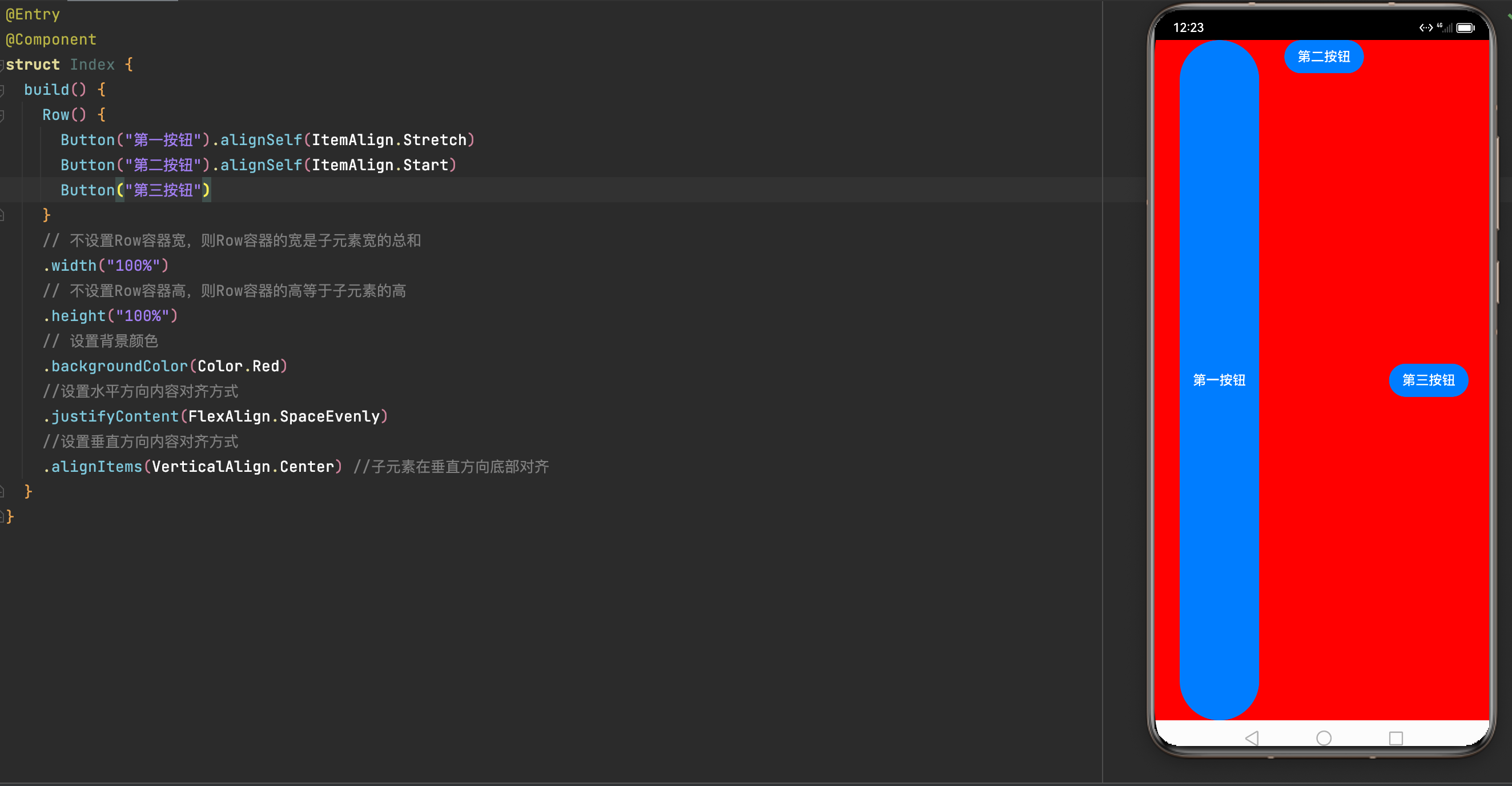Click the data transfer arrows status icon
The width and height of the screenshot is (1512, 786).
[1426, 27]
